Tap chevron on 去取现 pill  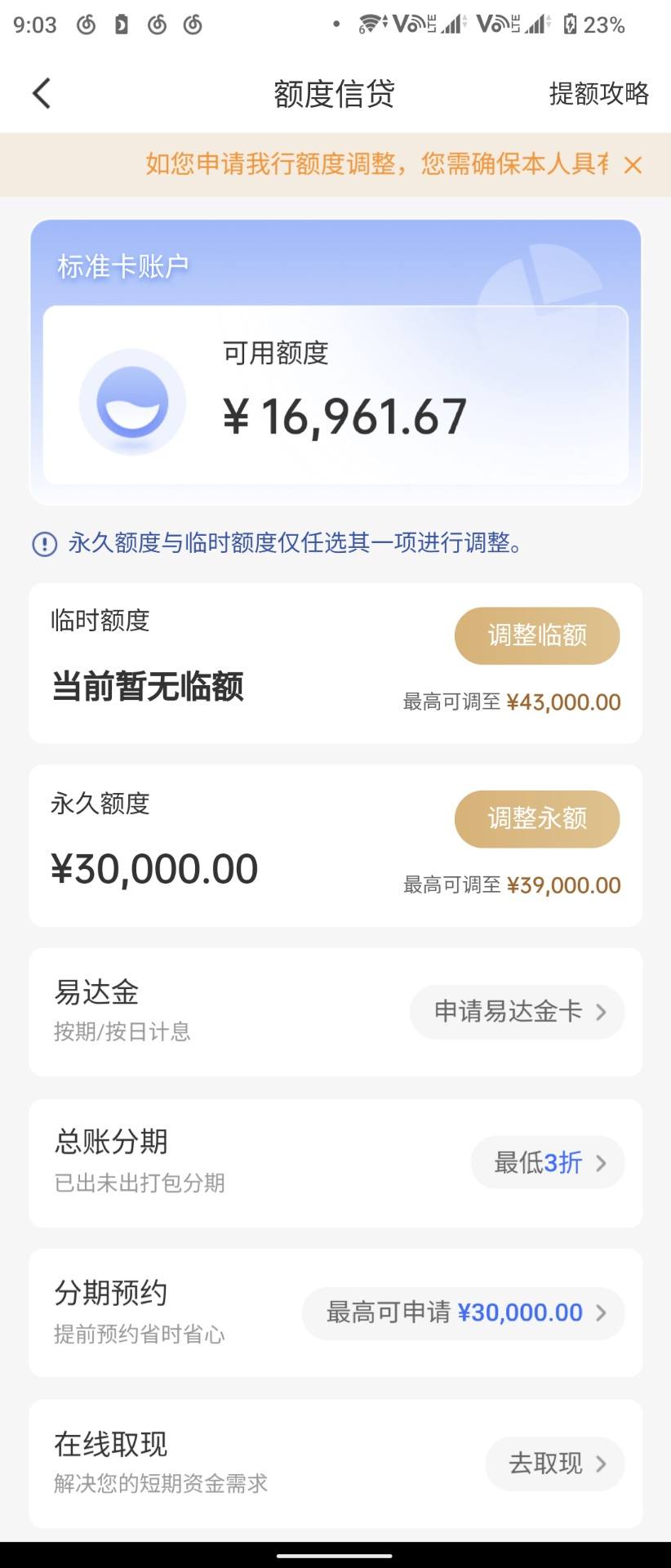click(602, 1463)
